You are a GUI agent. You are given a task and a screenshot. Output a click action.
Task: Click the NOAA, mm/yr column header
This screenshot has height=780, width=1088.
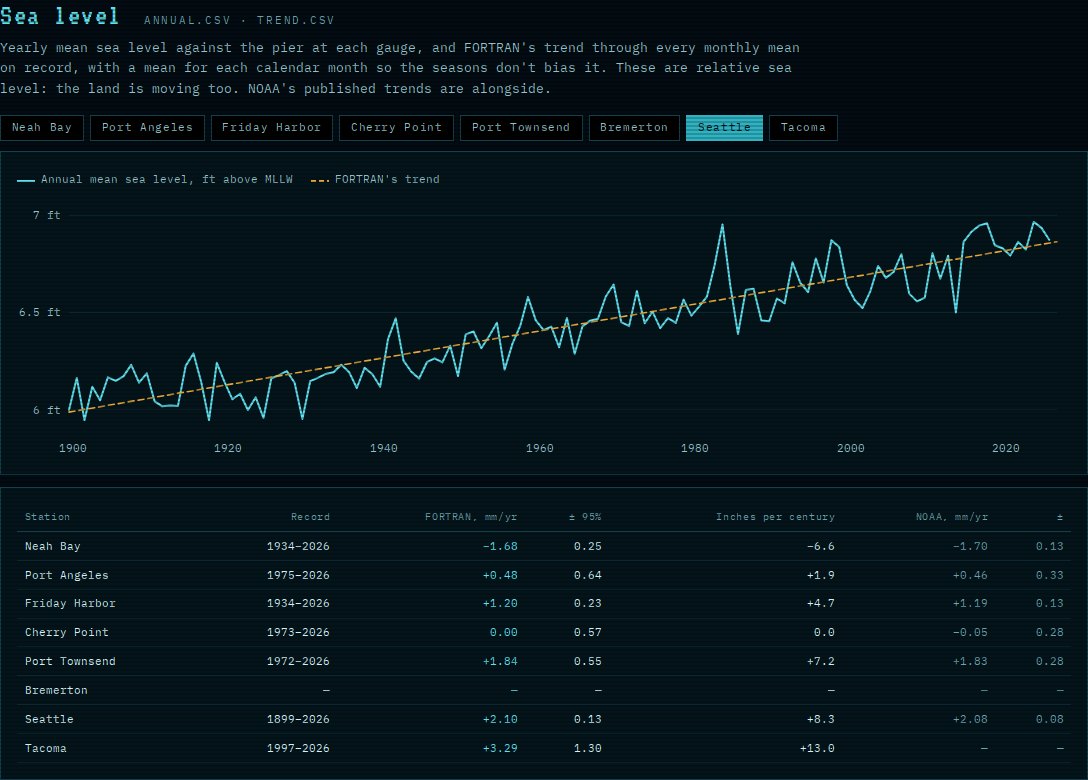click(952, 517)
